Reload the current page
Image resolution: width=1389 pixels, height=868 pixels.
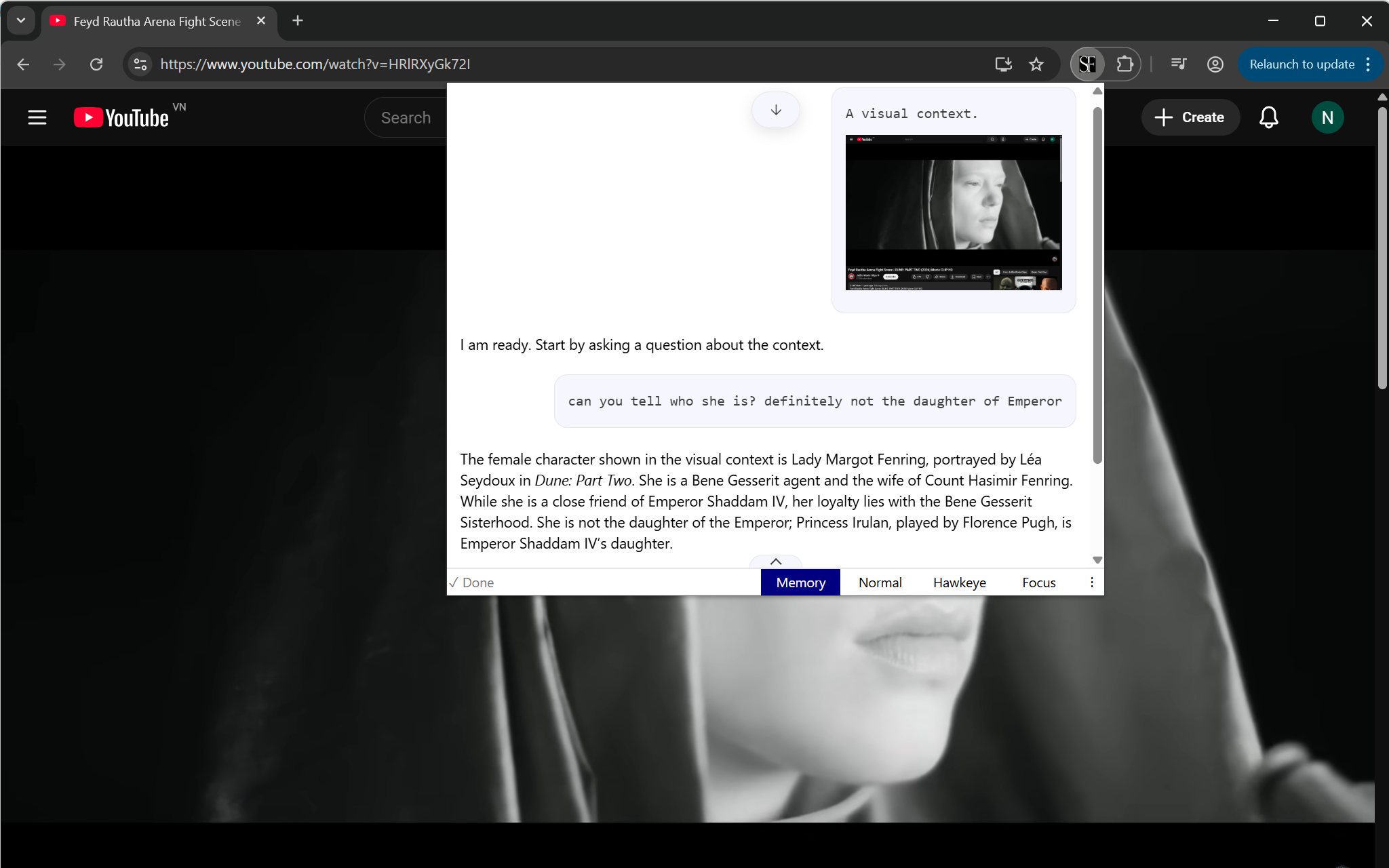96,64
